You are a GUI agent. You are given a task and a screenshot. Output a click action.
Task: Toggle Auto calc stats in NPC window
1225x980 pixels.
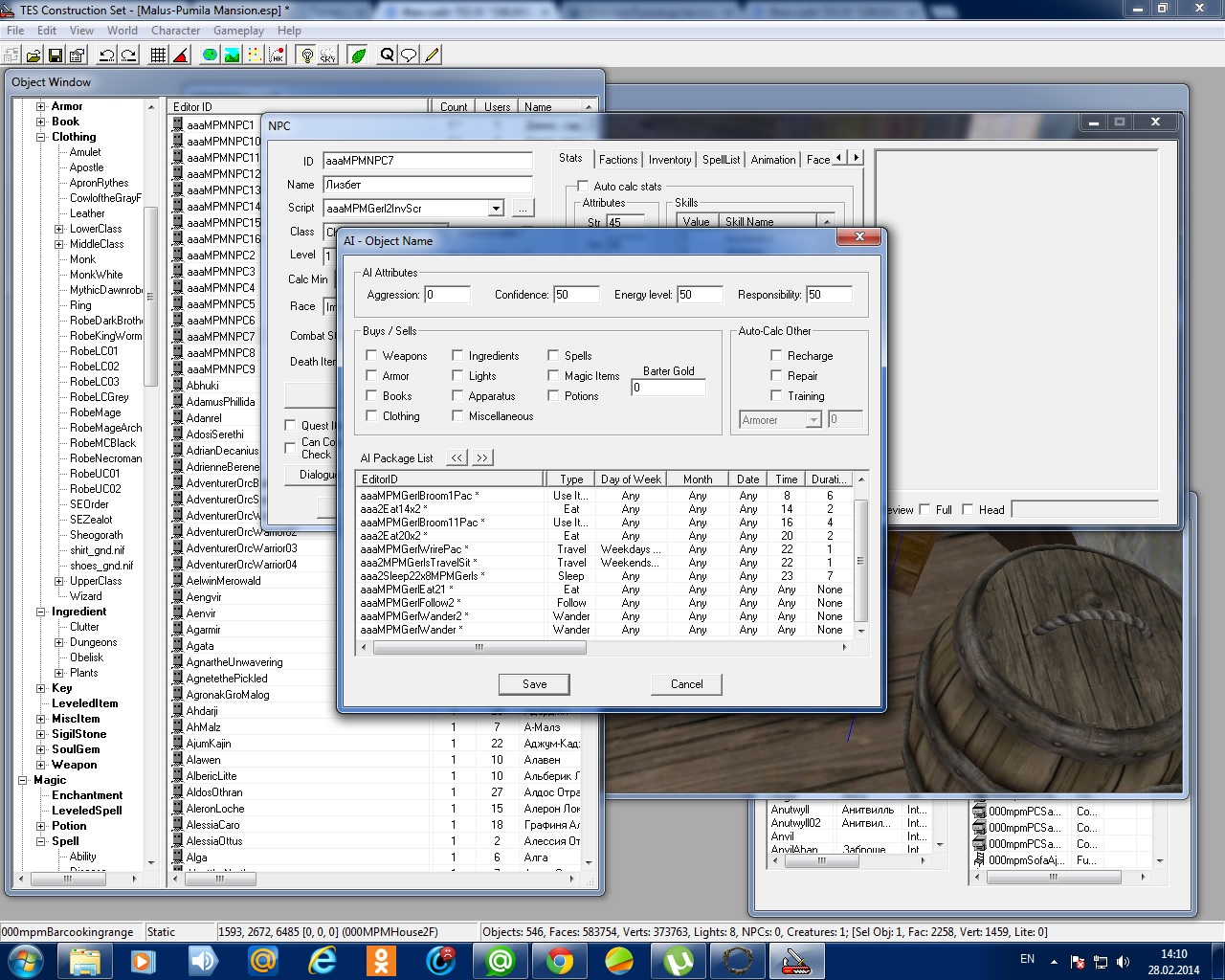[x=583, y=186]
